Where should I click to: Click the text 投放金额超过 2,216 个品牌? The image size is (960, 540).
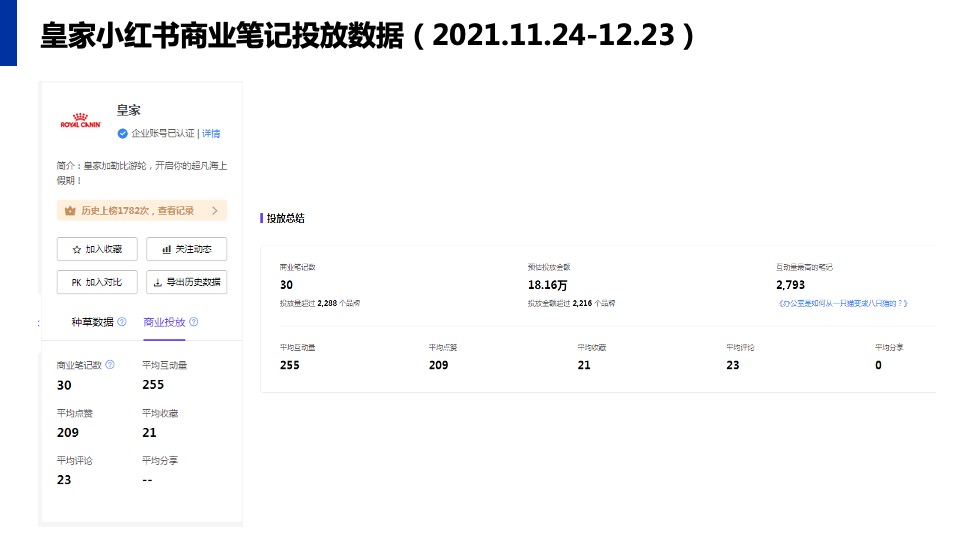[x=571, y=303]
